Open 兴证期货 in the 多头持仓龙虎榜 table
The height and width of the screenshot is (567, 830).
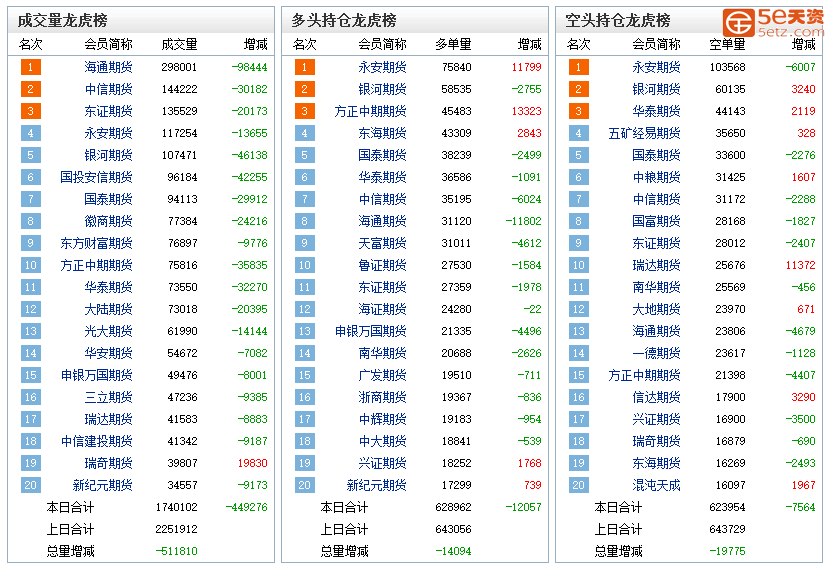click(382, 463)
